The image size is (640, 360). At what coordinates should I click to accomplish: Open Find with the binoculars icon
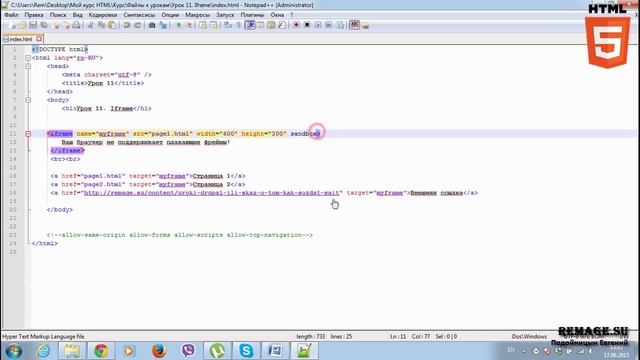[152, 25]
